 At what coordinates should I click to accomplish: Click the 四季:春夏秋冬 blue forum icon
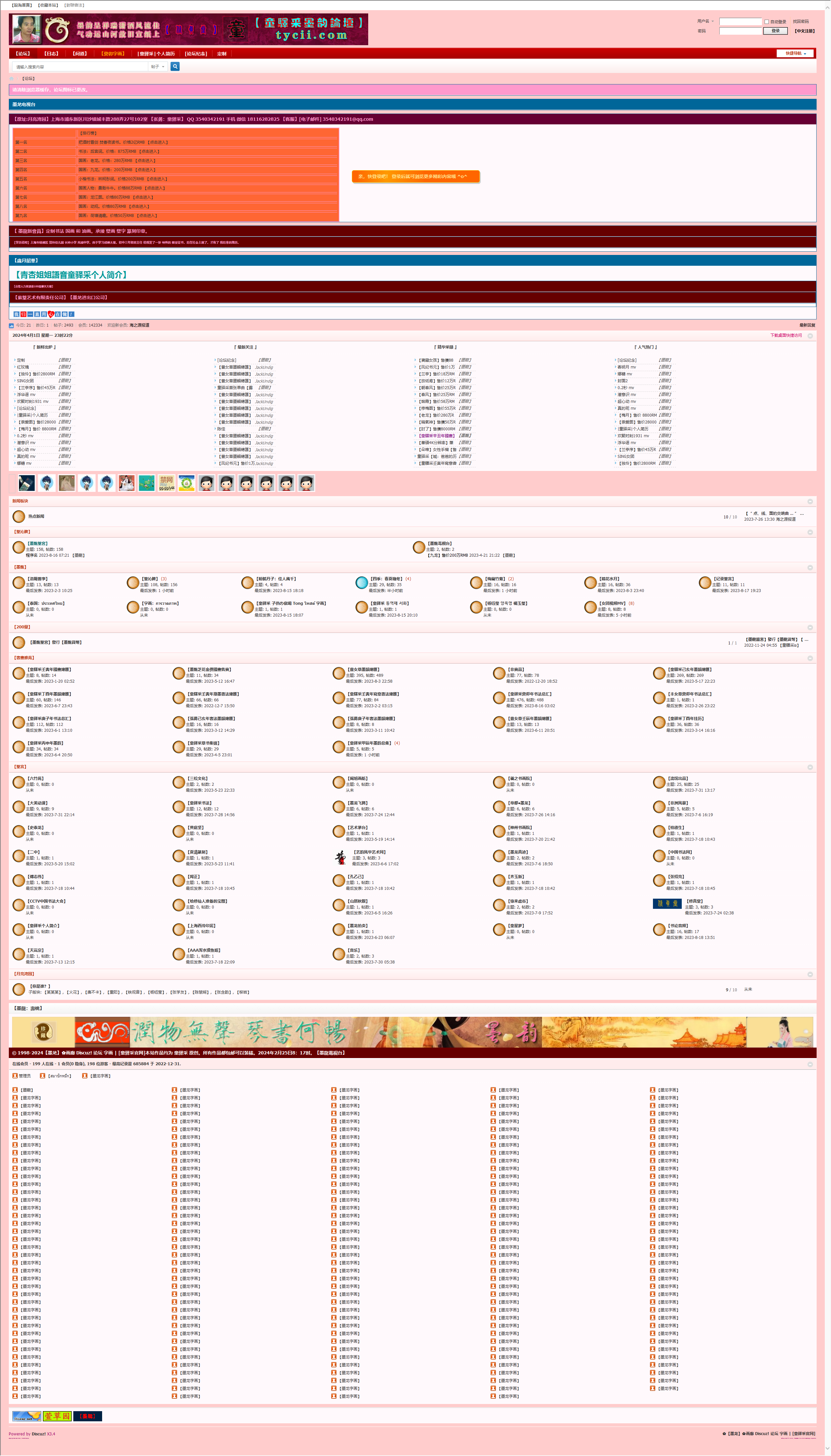point(361,583)
